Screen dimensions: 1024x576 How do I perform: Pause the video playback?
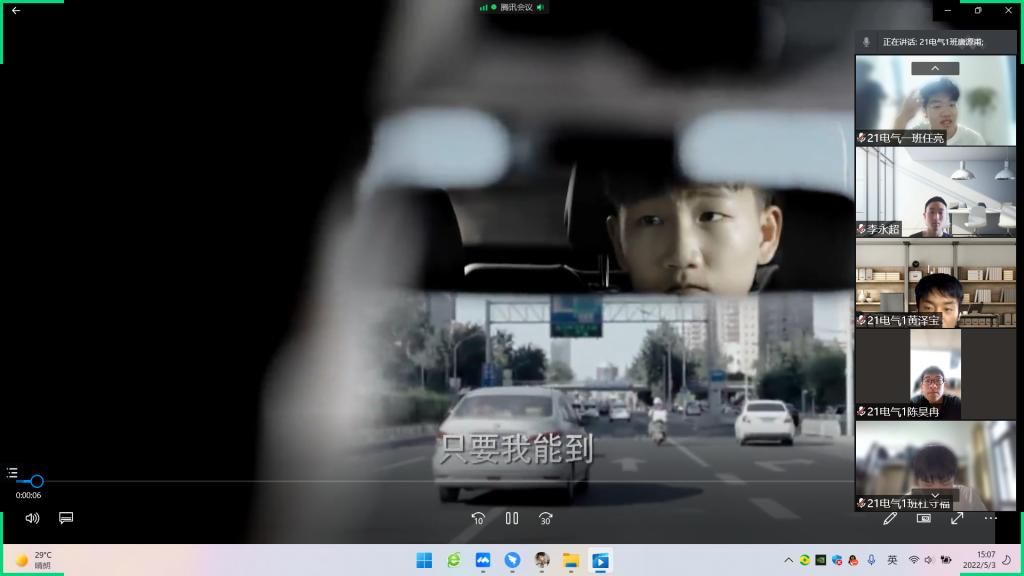(x=512, y=518)
